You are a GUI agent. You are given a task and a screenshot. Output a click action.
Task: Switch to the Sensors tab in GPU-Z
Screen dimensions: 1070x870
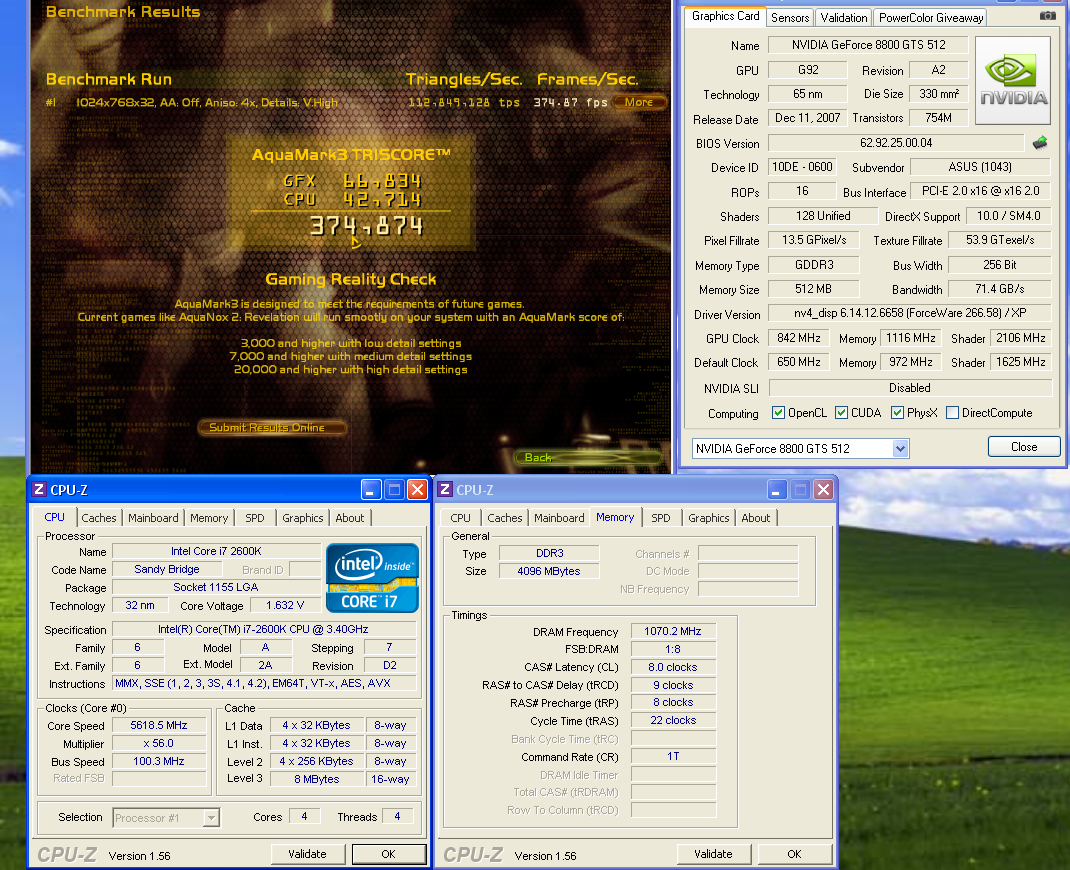(790, 18)
